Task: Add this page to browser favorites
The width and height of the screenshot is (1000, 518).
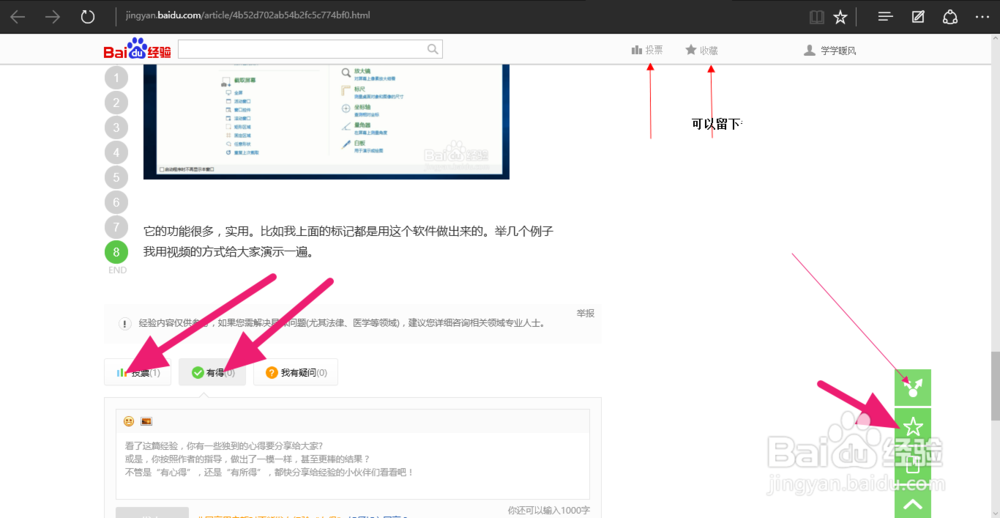Action: coord(841,17)
